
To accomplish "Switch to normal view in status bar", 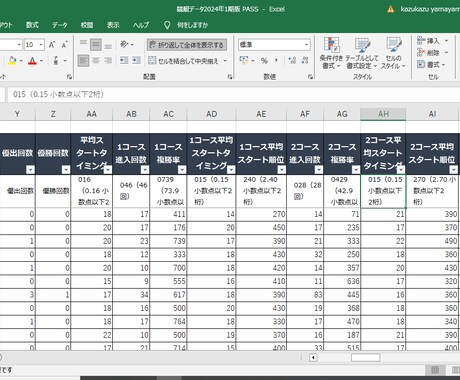I will coord(435,370).
